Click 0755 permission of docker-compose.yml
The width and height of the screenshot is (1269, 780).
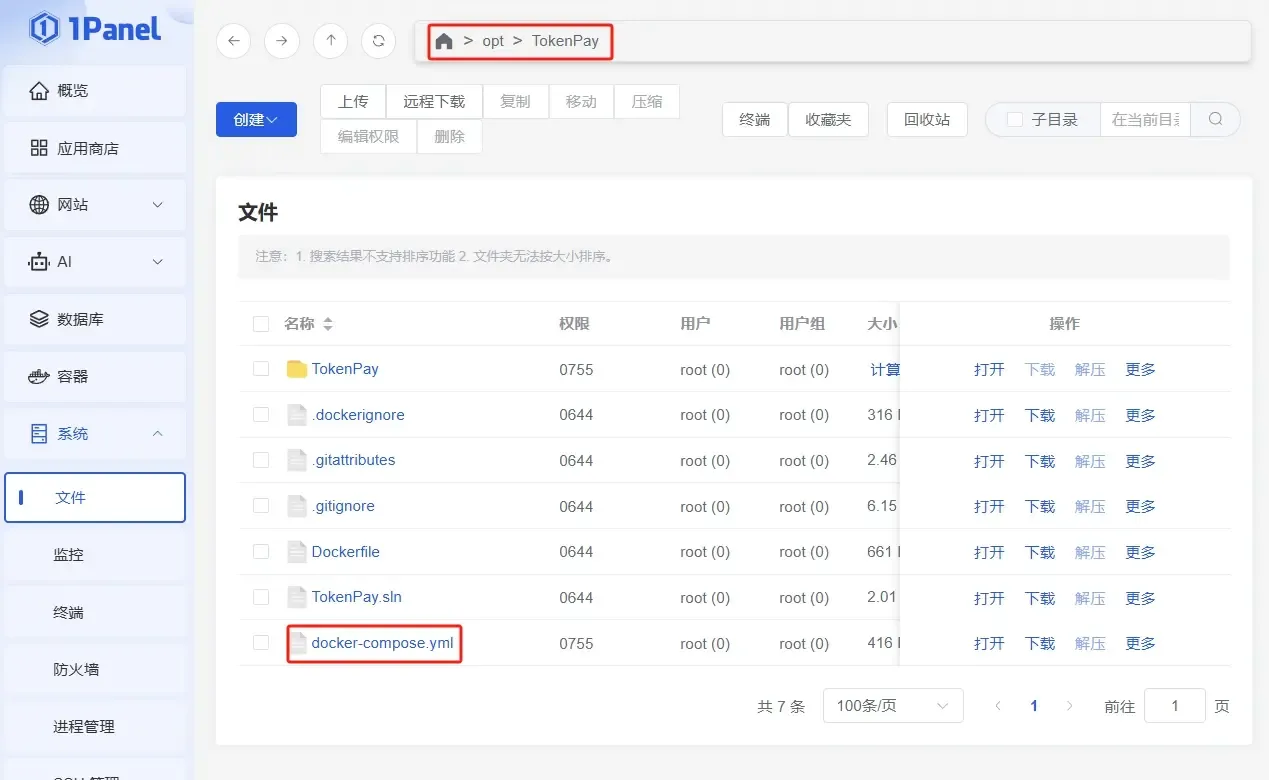576,644
